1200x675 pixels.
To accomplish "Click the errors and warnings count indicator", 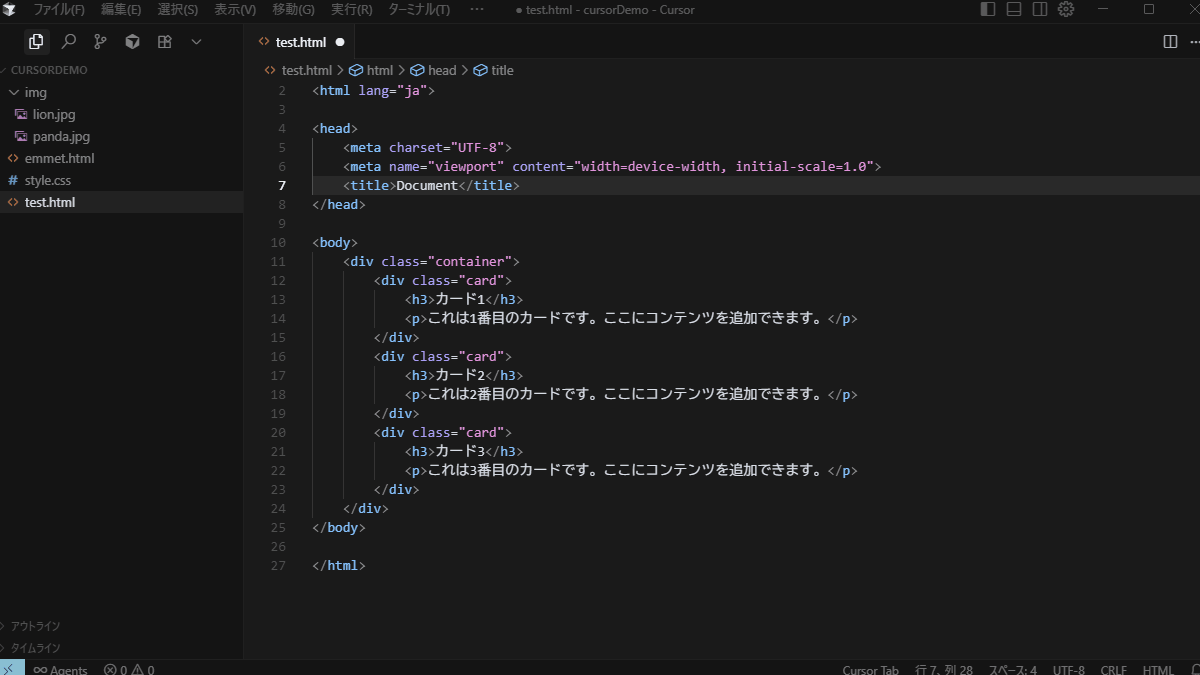I will [x=129, y=669].
